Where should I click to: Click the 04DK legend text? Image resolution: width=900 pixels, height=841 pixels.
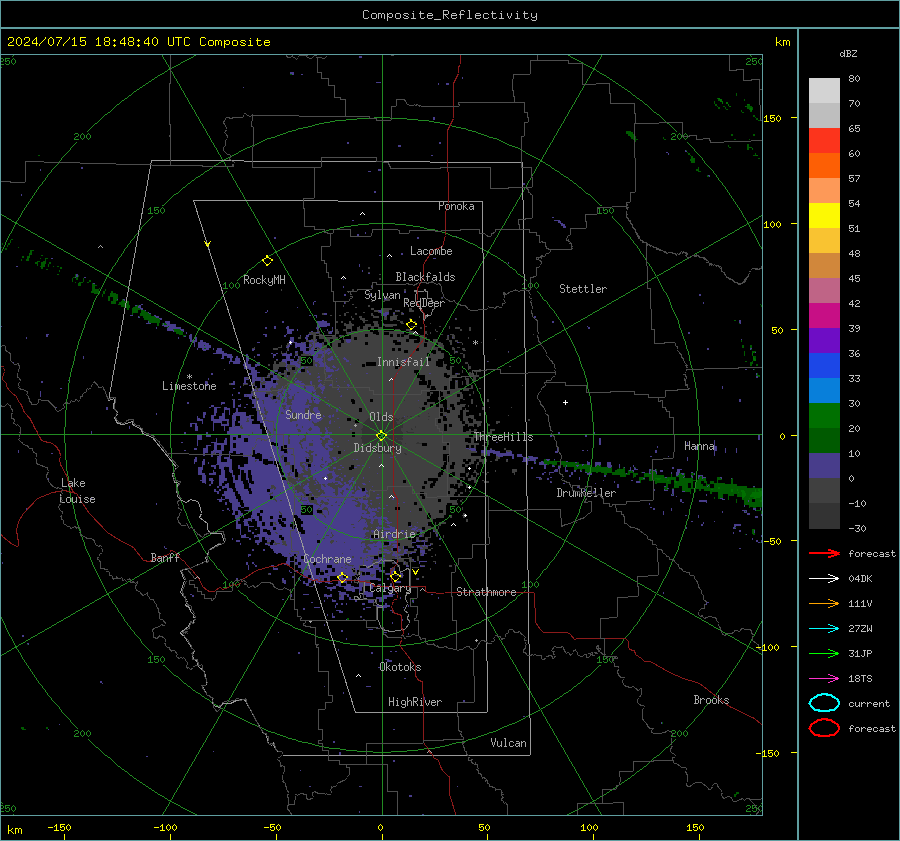point(860,579)
